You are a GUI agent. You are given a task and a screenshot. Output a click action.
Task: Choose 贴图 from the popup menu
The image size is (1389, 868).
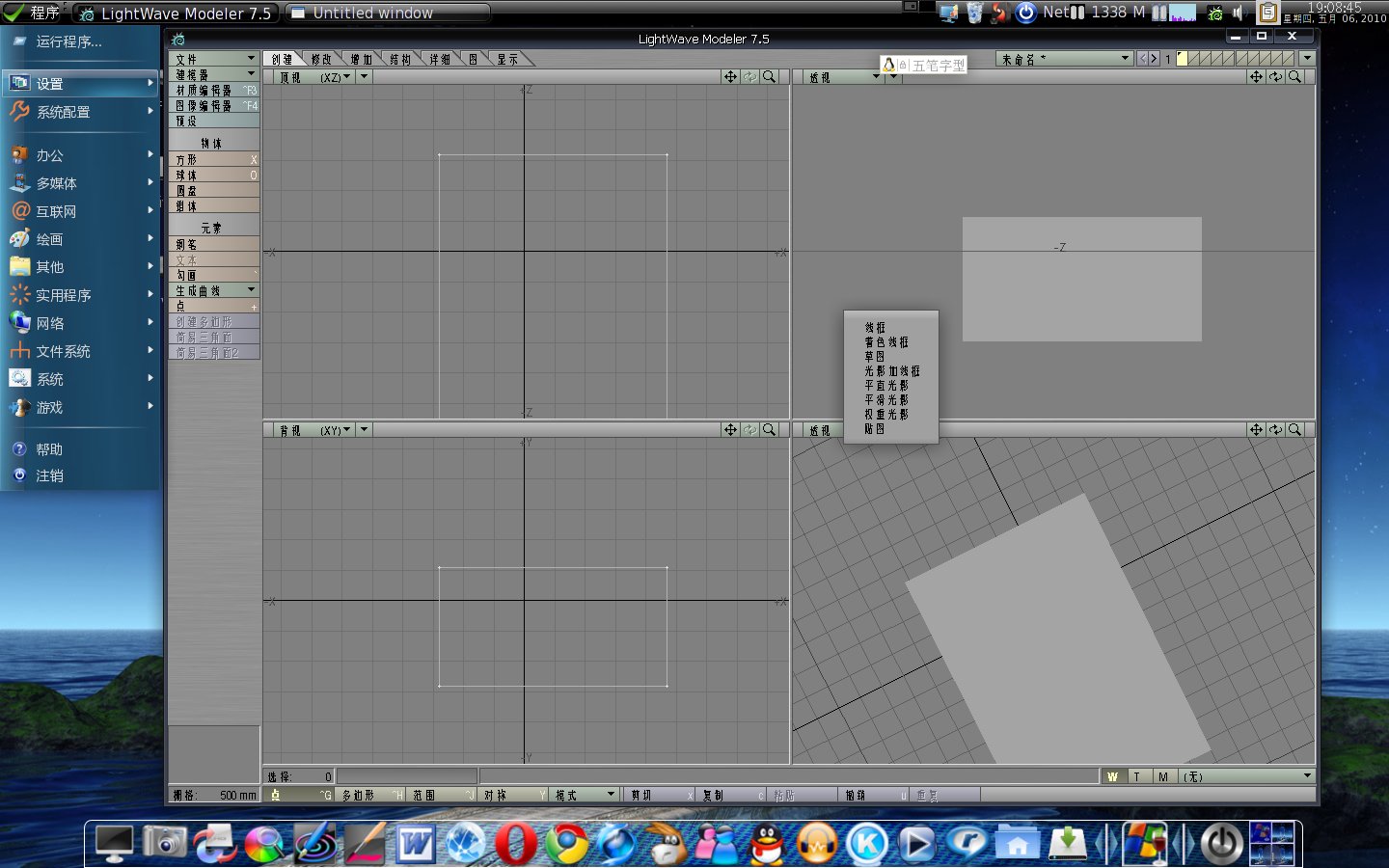coord(875,429)
